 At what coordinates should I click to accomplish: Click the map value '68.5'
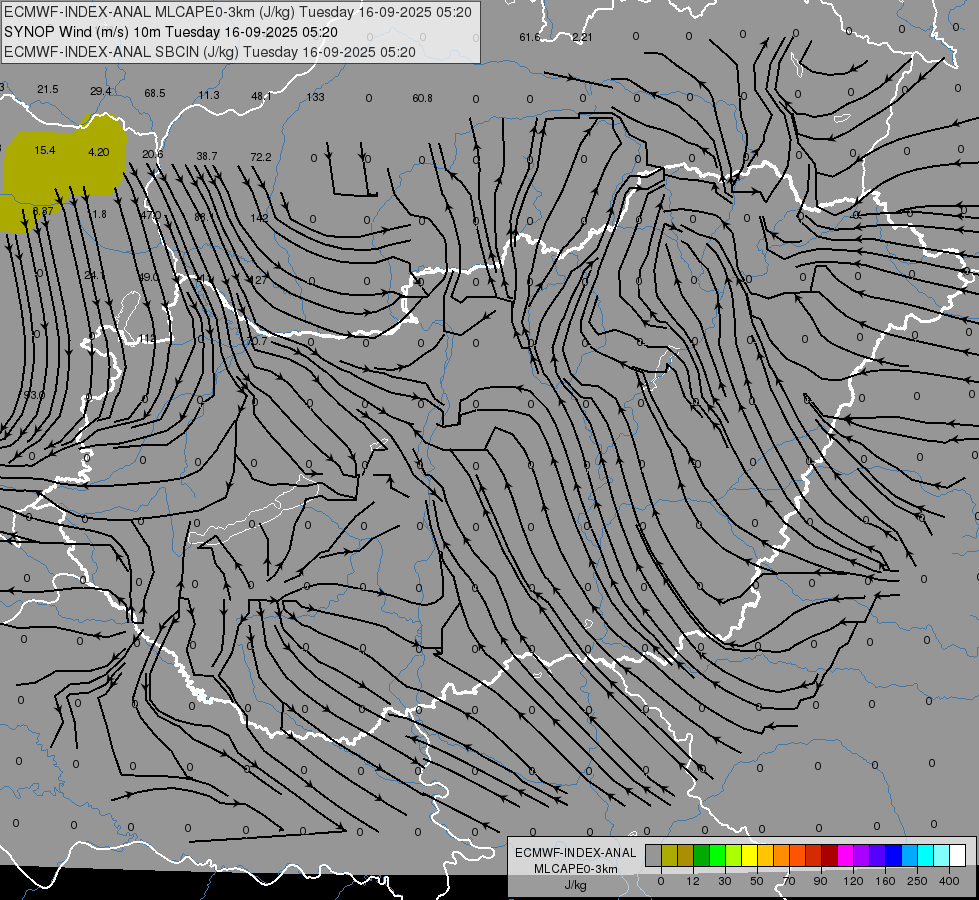pos(155,93)
